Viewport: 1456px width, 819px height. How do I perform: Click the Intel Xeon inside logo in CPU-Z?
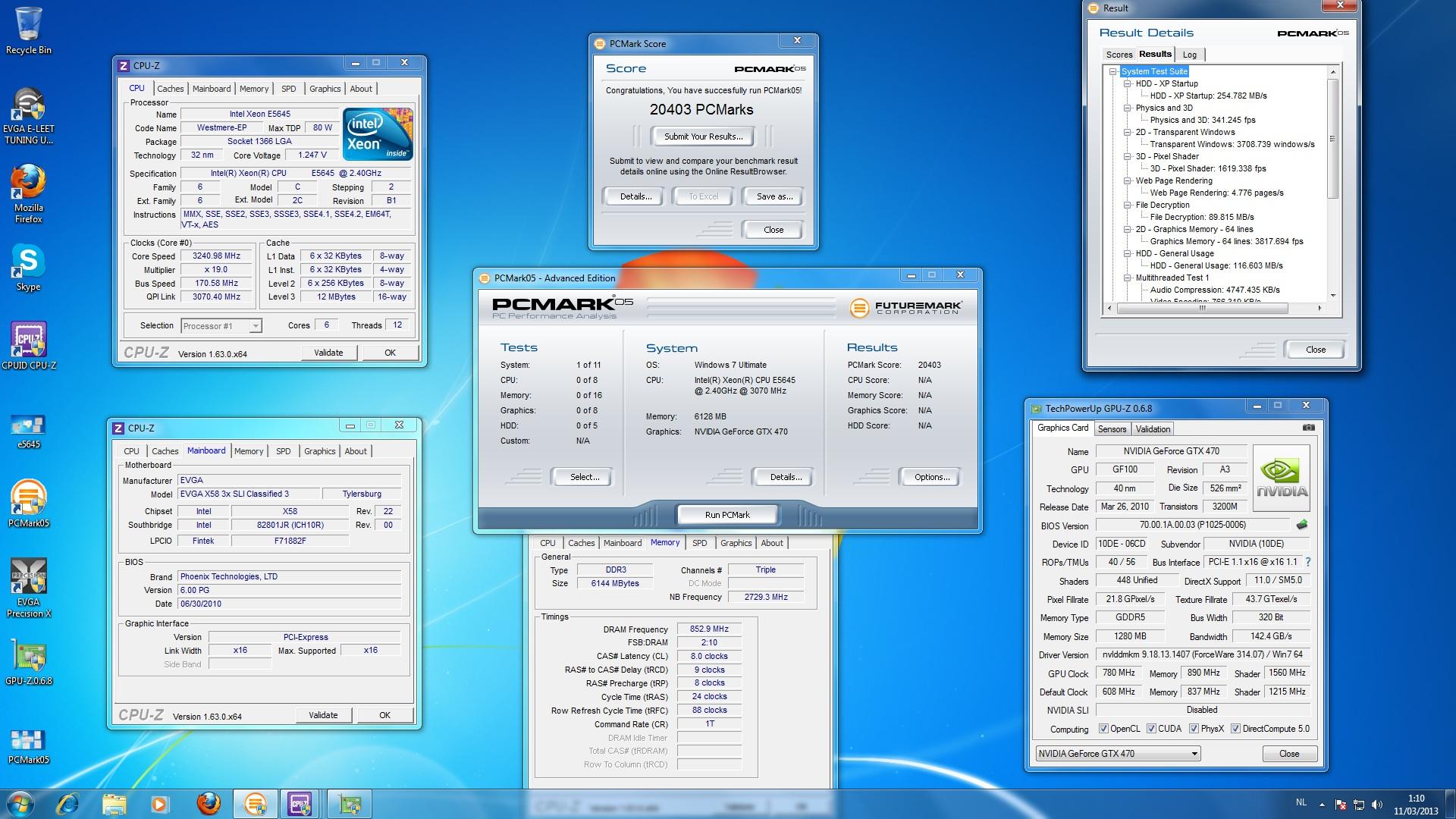pyautogui.click(x=378, y=134)
